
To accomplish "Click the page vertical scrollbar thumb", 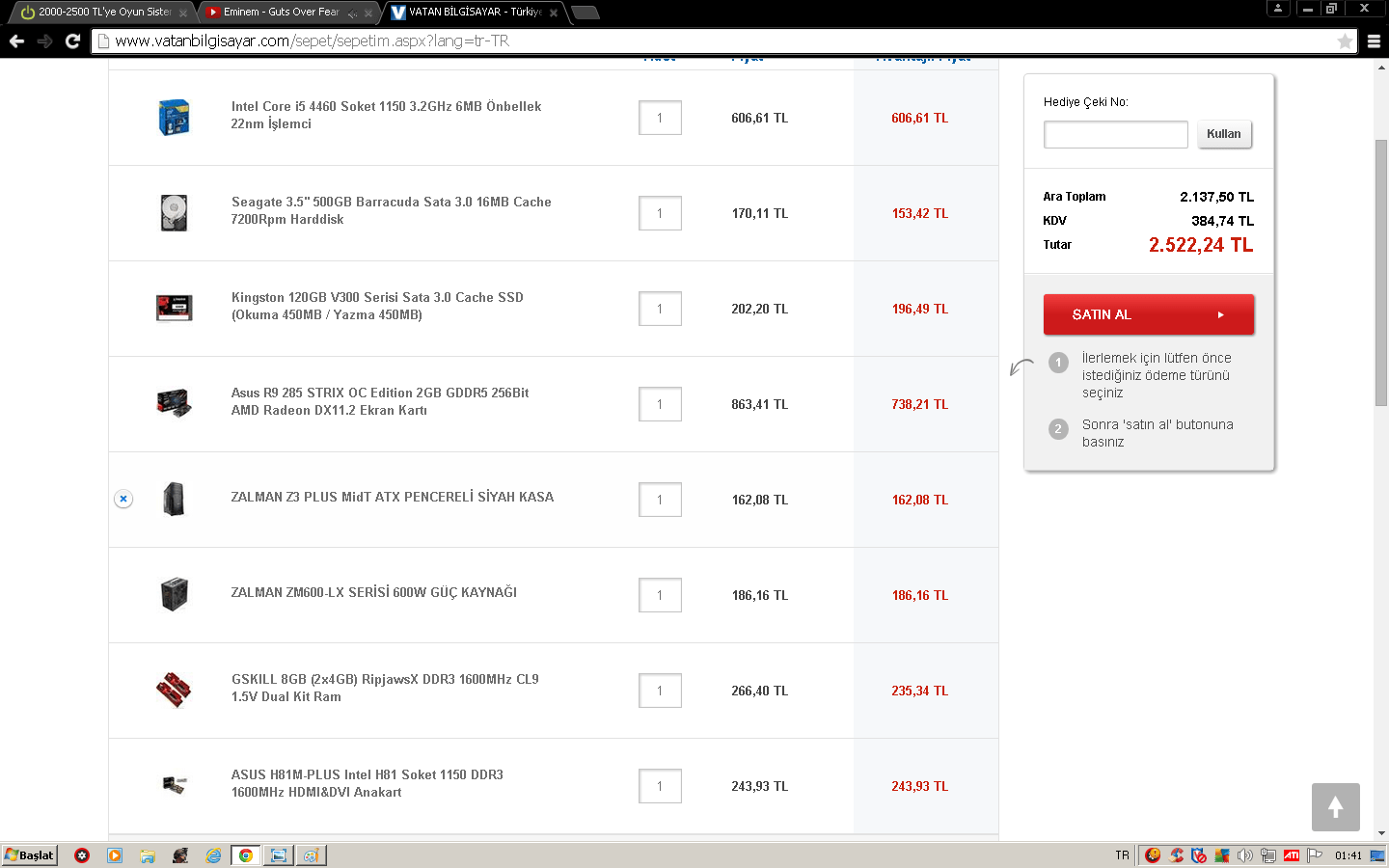I will tap(1381, 273).
